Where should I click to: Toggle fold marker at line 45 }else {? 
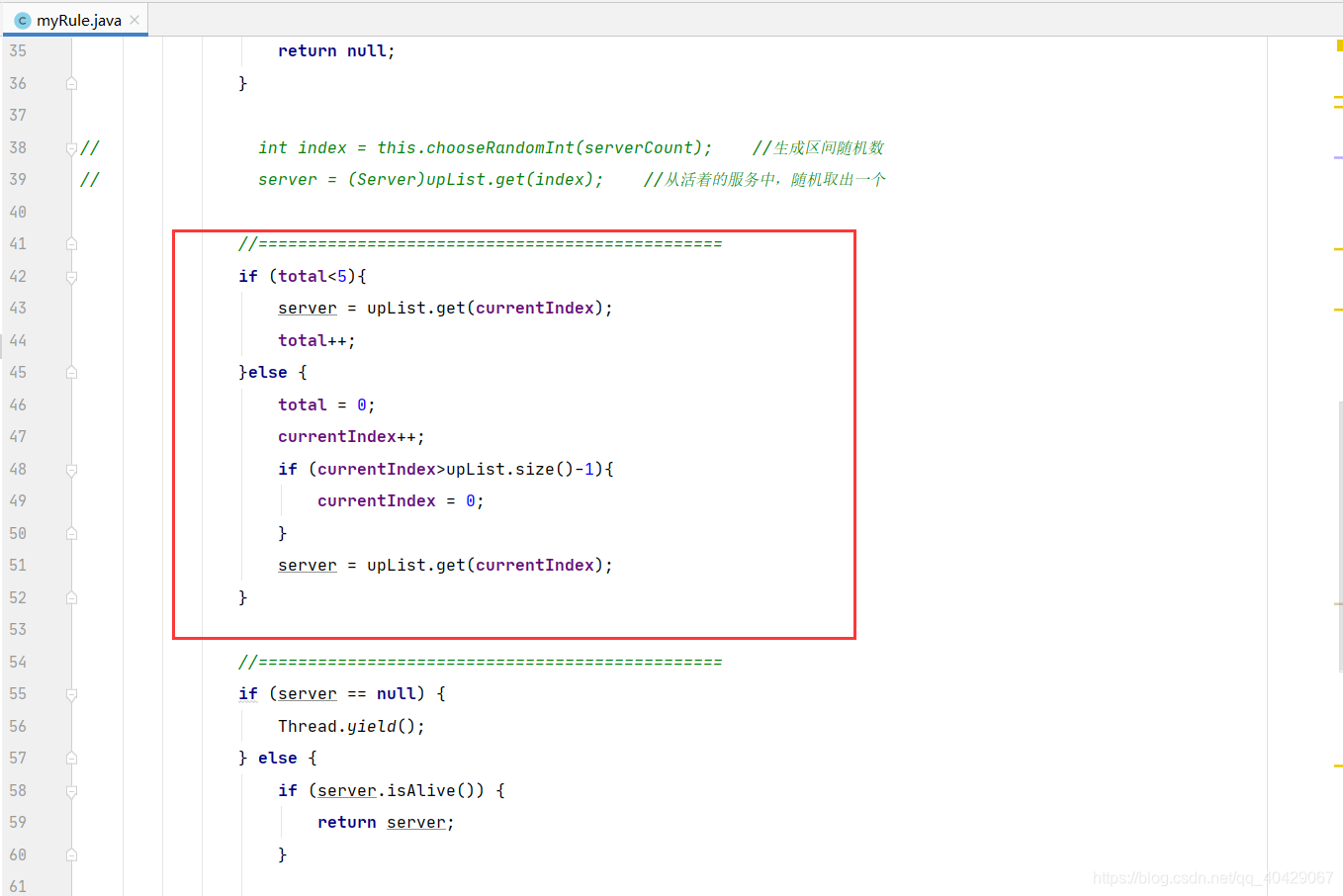coord(71,373)
